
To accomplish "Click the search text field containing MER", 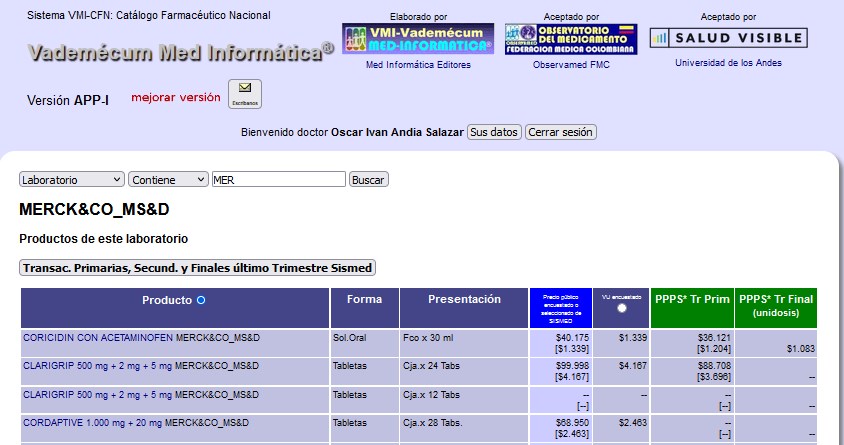I will 279,180.
